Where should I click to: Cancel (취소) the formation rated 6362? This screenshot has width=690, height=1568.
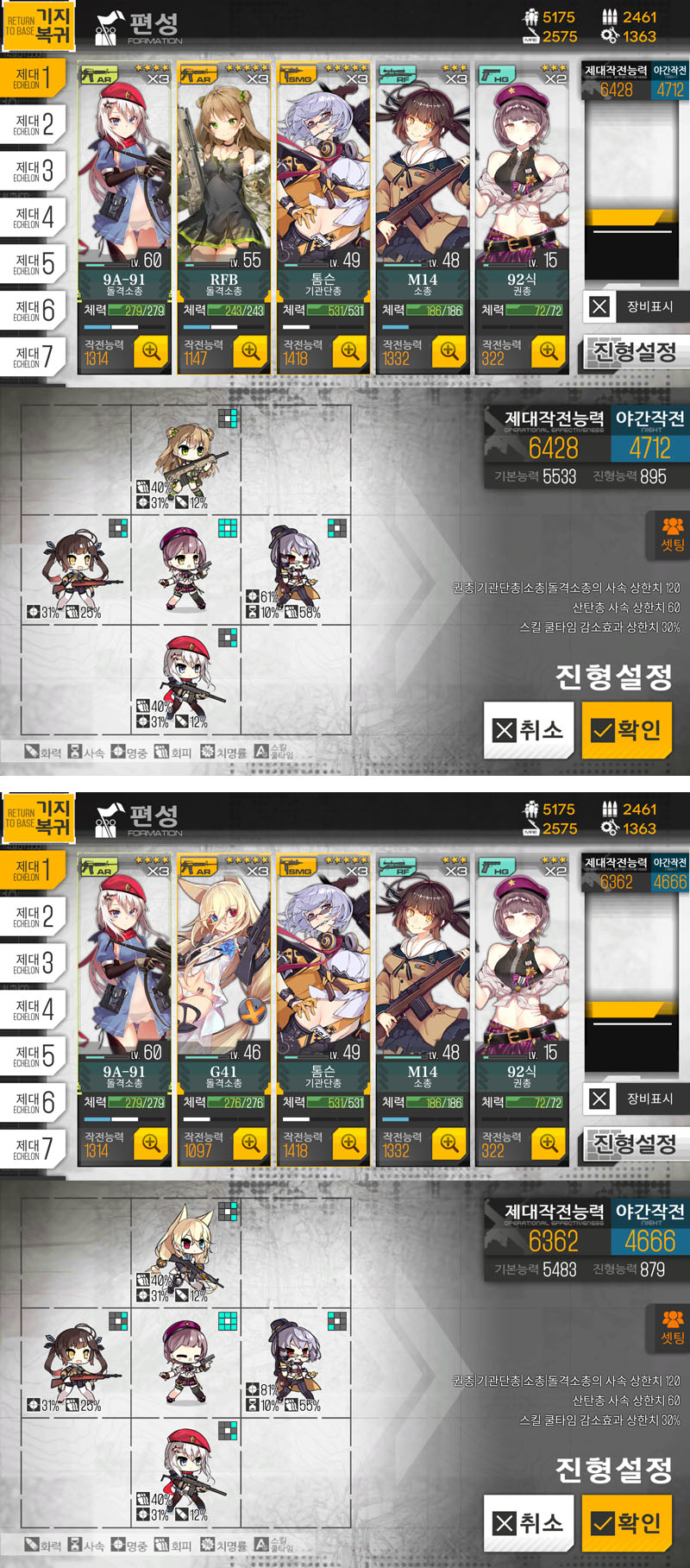[529, 1523]
